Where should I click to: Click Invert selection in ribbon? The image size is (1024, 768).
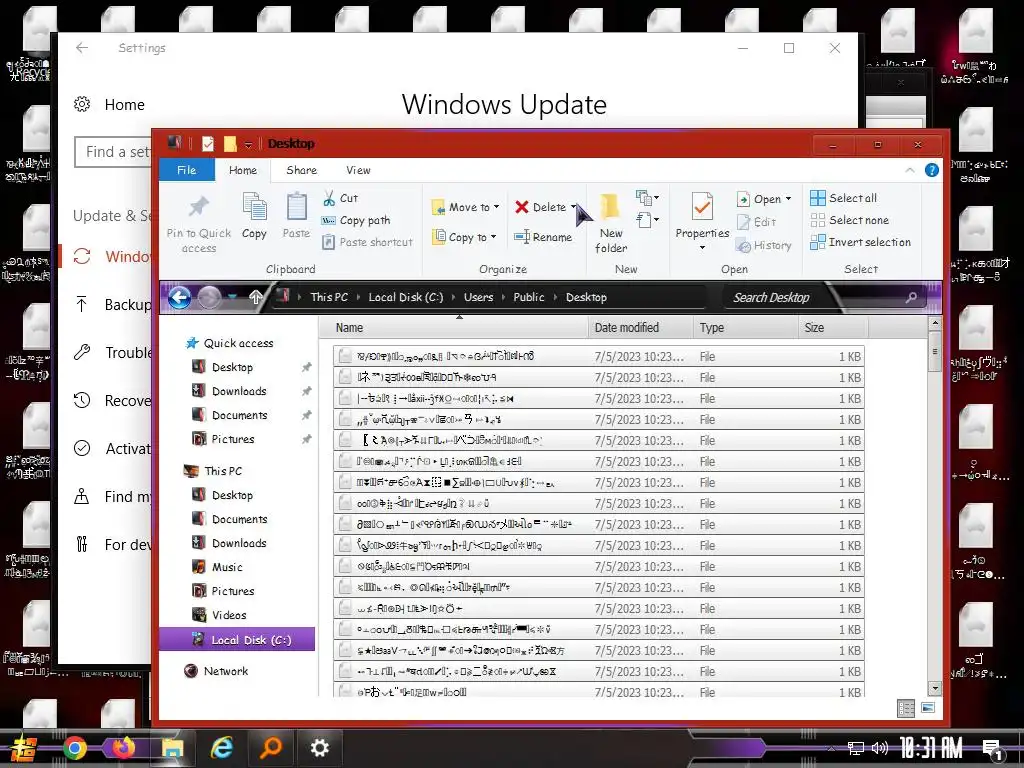pyautogui.click(x=860, y=242)
